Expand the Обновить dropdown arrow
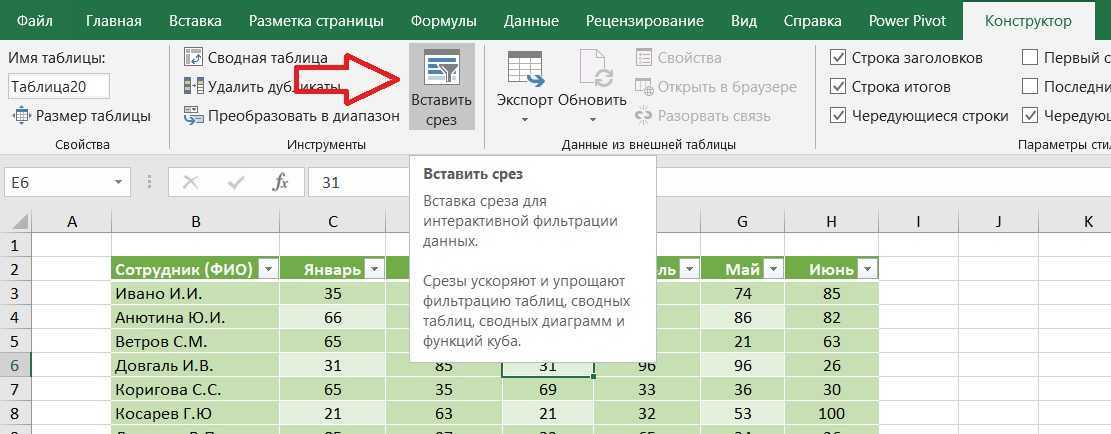The image size is (1111, 434). [592, 120]
